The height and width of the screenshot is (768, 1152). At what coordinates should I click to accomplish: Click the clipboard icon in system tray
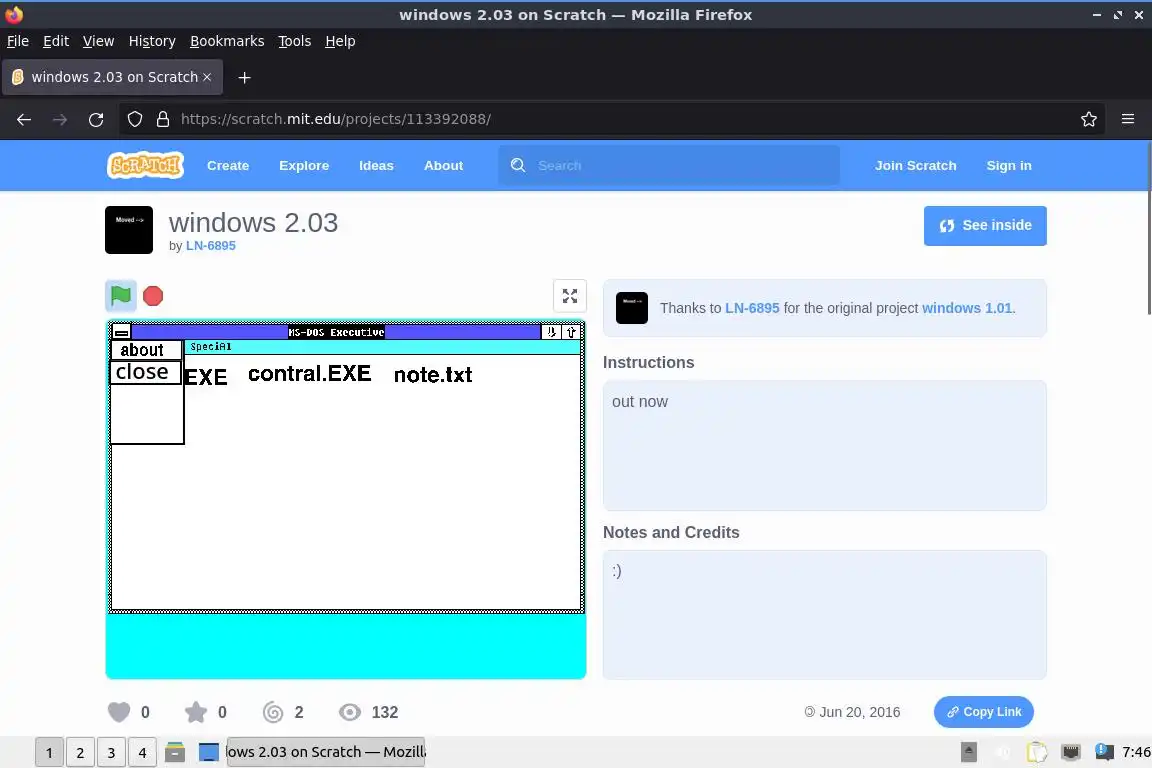tap(1037, 752)
